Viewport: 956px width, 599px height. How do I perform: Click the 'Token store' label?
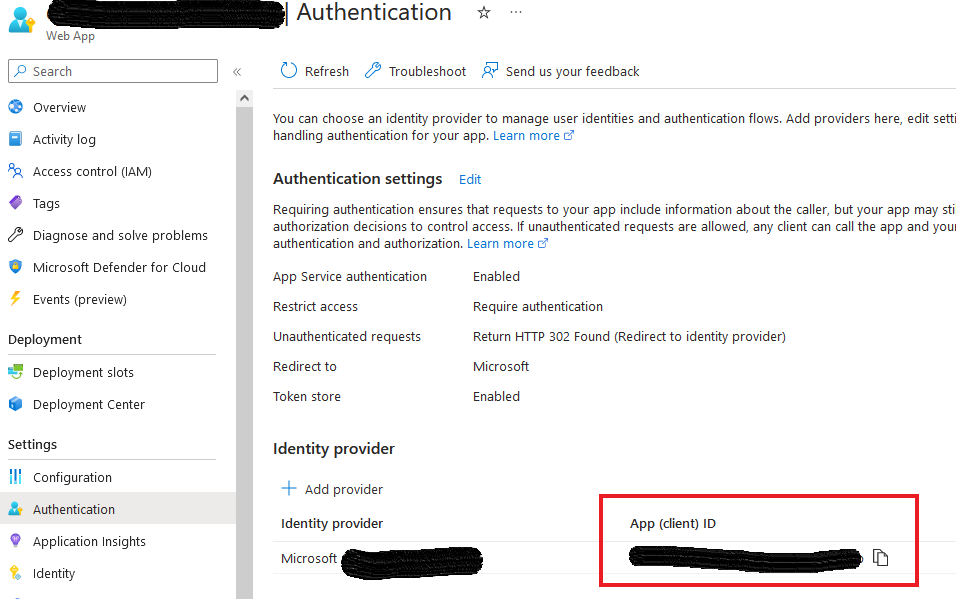pos(307,396)
